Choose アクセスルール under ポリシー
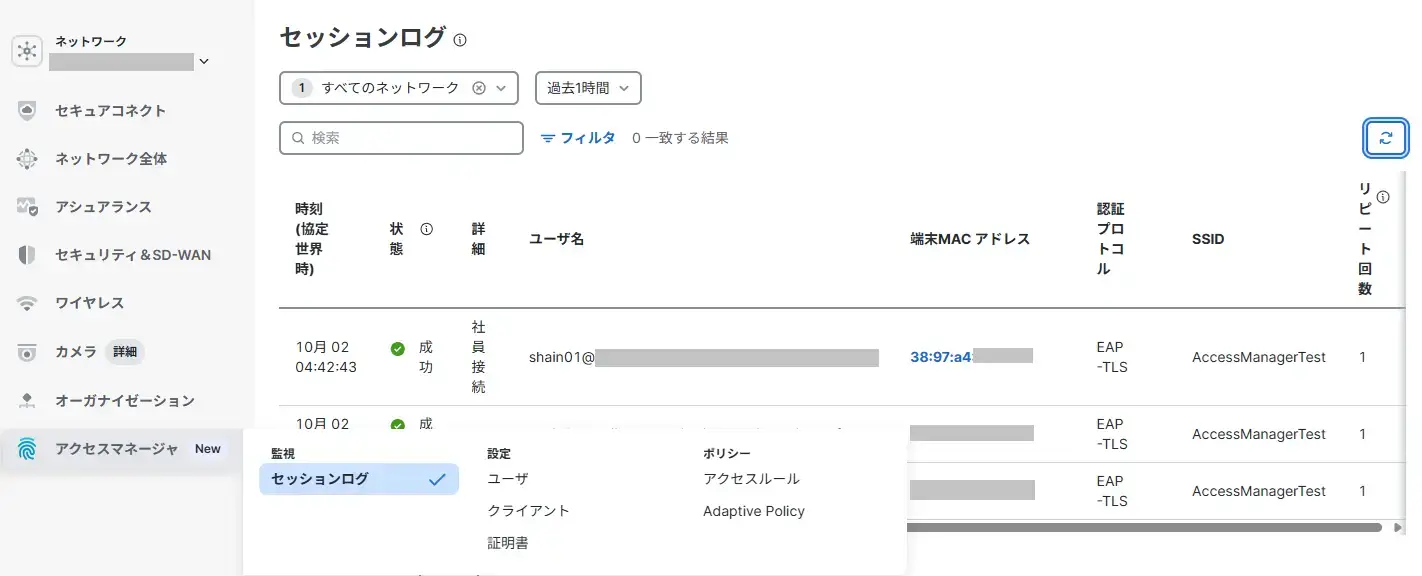The image size is (1422, 576). 751,479
